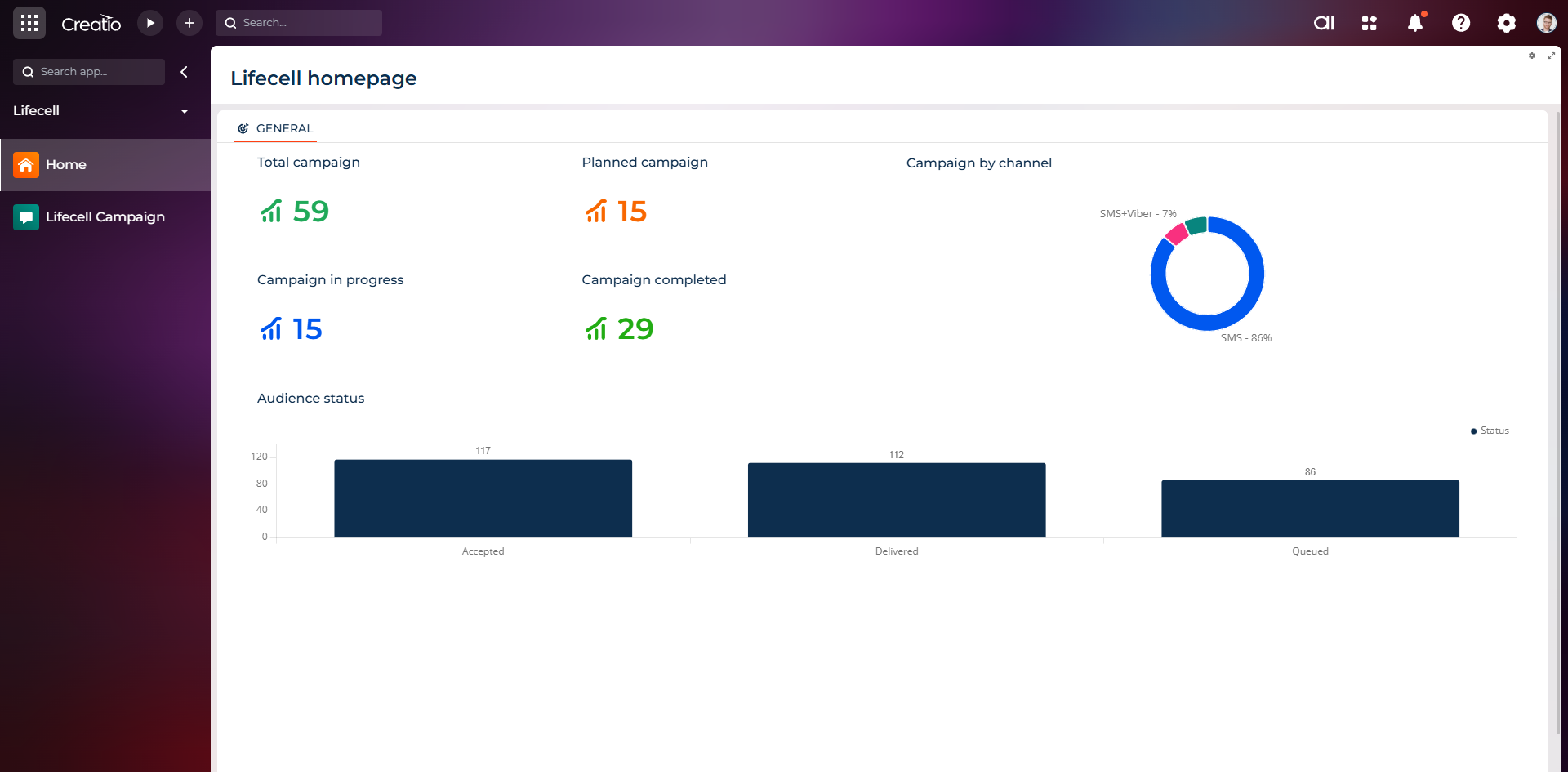The width and height of the screenshot is (1568, 772).
Task: Open the app launcher grid icon
Action: pyautogui.click(x=29, y=23)
